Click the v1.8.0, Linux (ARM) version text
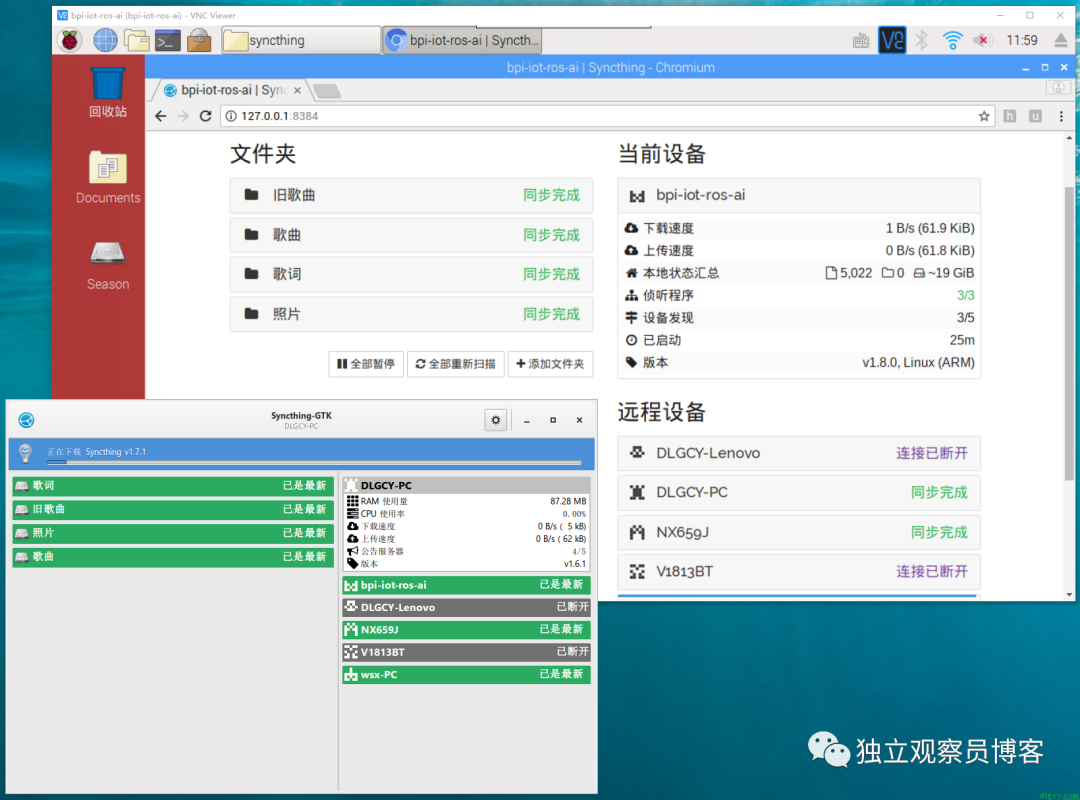1080x800 pixels. click(x=918, y=362)
